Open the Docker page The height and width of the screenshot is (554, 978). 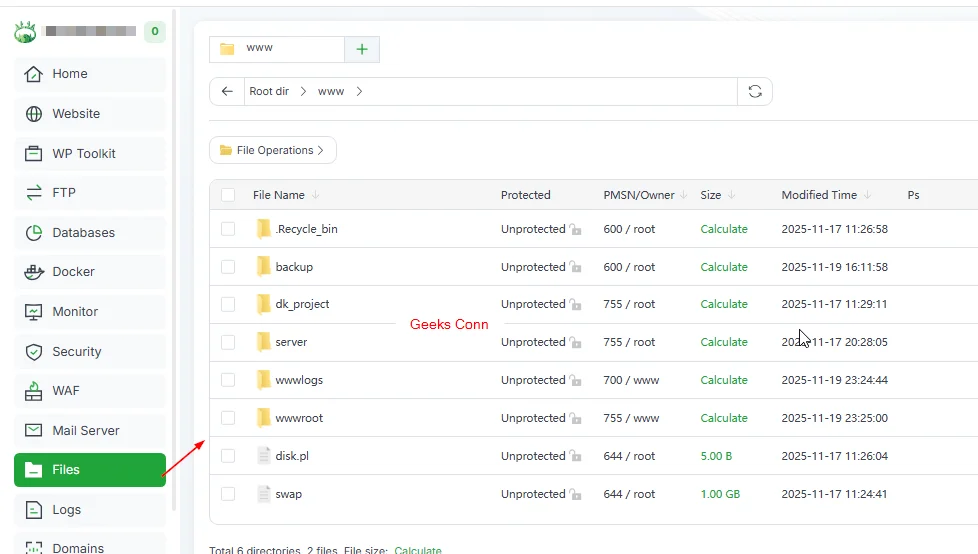click(x=90, y=272)
